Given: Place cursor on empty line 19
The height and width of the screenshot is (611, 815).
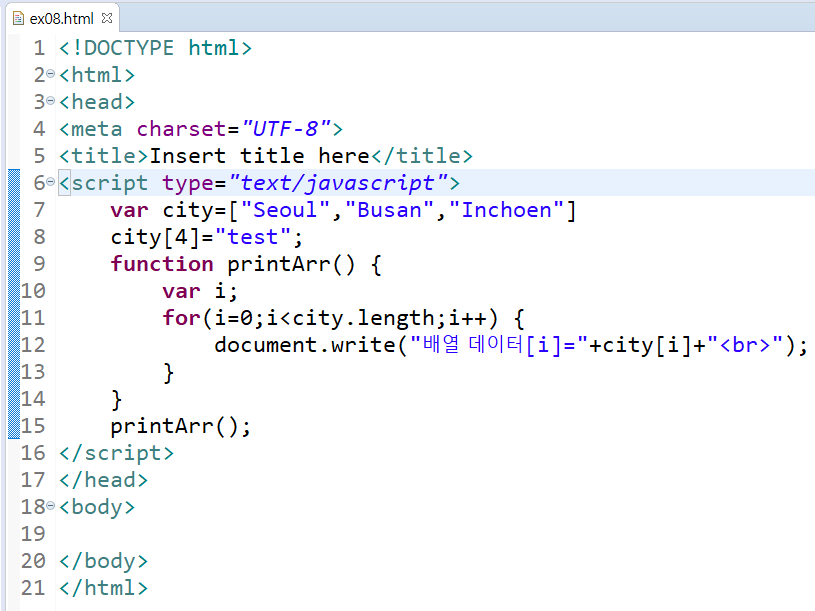Looking at the screenshot, I should click(x=437, y=534).
